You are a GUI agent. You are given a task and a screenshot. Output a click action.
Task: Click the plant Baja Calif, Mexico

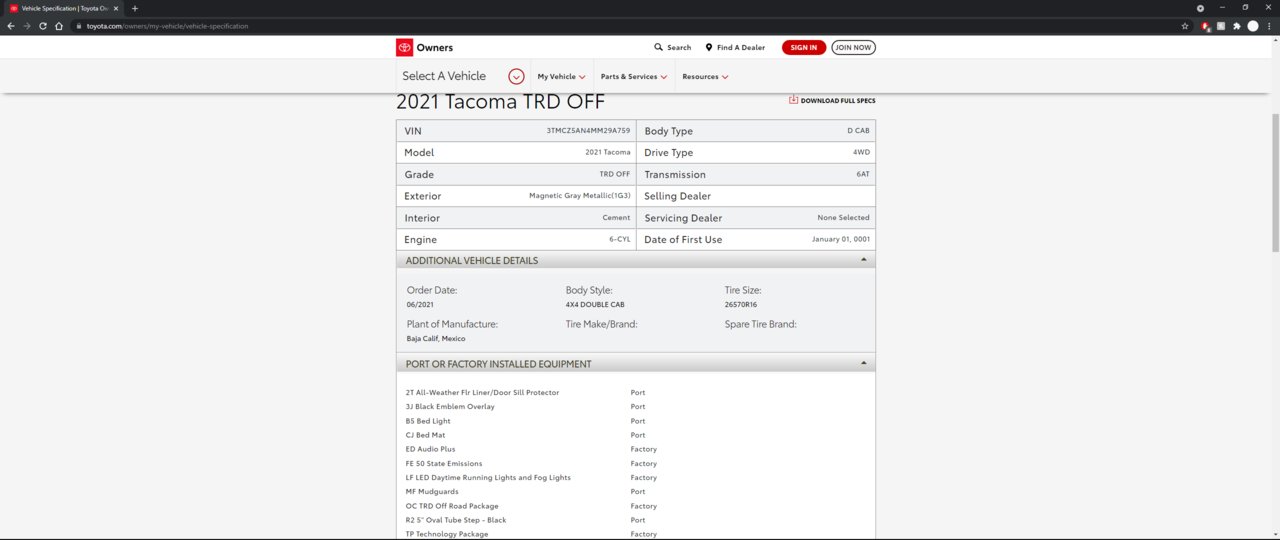coord(436,339)
